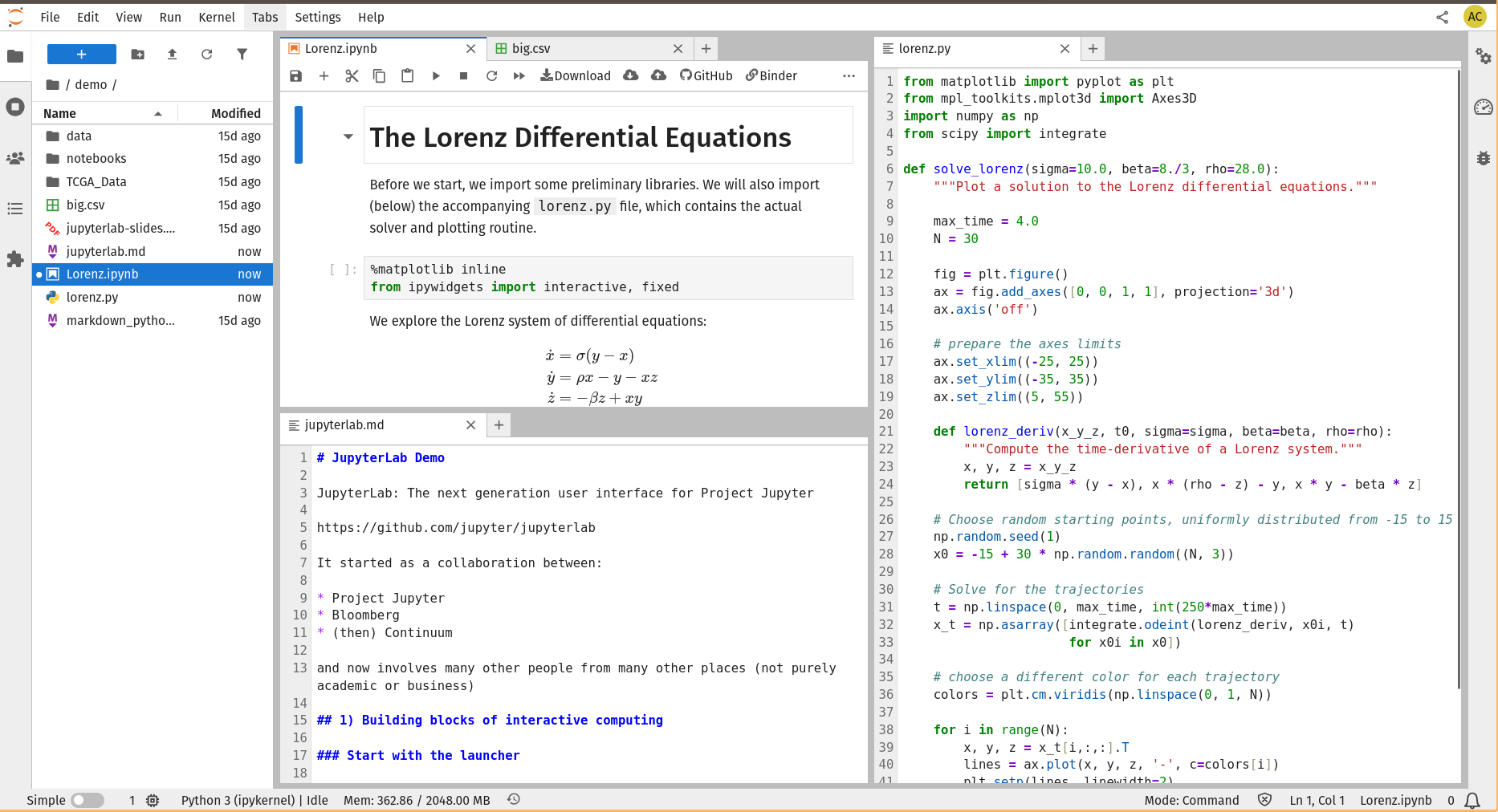Screen dimensions: 1498x812
Task: Toggle the Simple interface mode switch
Action: point(88,800)
